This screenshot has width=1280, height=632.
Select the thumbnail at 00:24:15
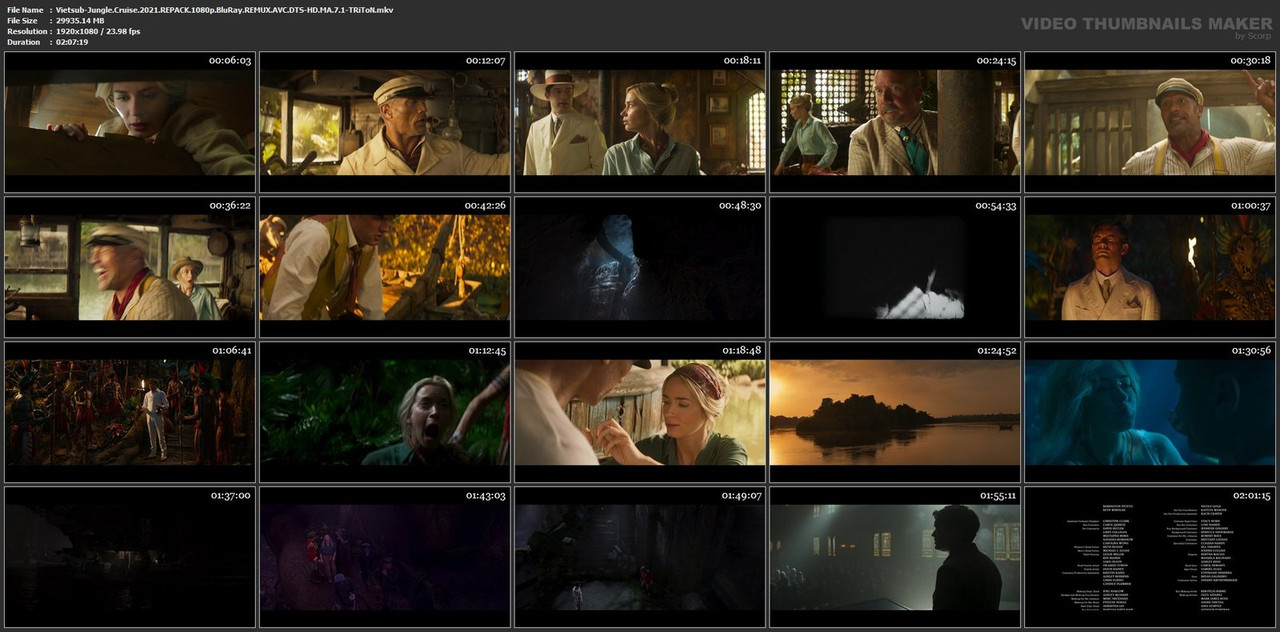click(x=895, y=122)
